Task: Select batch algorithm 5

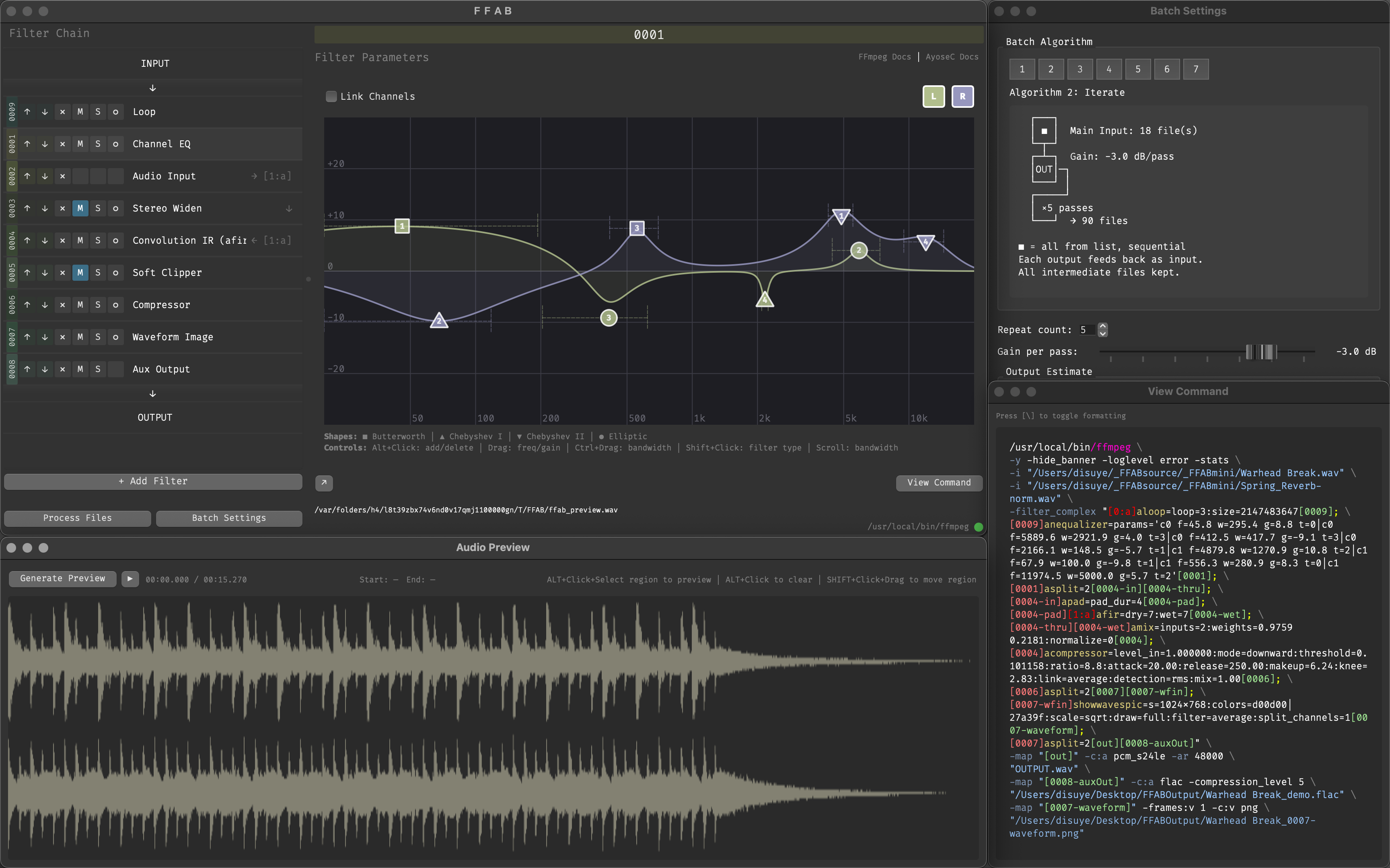Action: tap(1137, 70)
